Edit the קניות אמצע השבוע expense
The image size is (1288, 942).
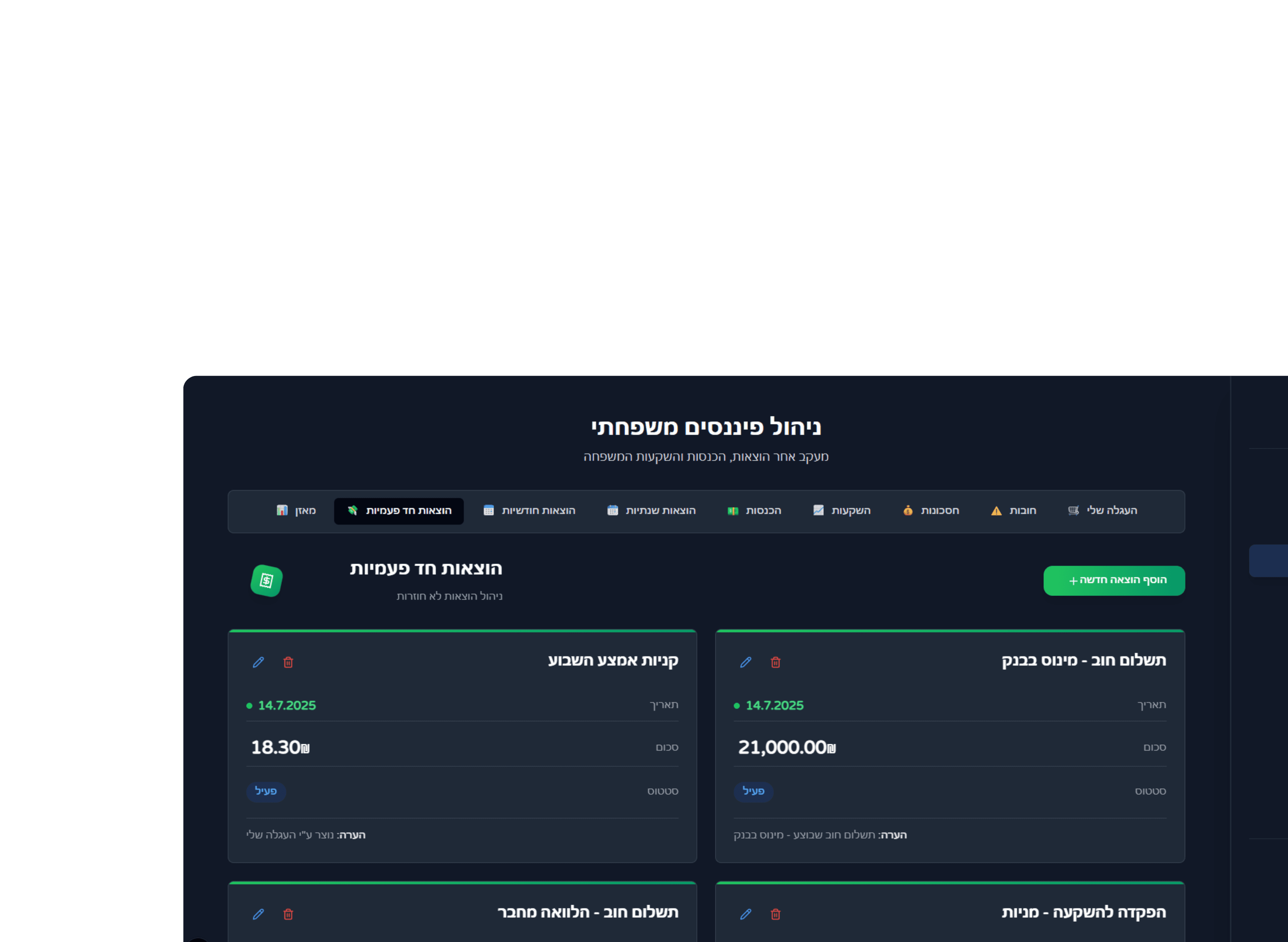click(x=258, y=662)
